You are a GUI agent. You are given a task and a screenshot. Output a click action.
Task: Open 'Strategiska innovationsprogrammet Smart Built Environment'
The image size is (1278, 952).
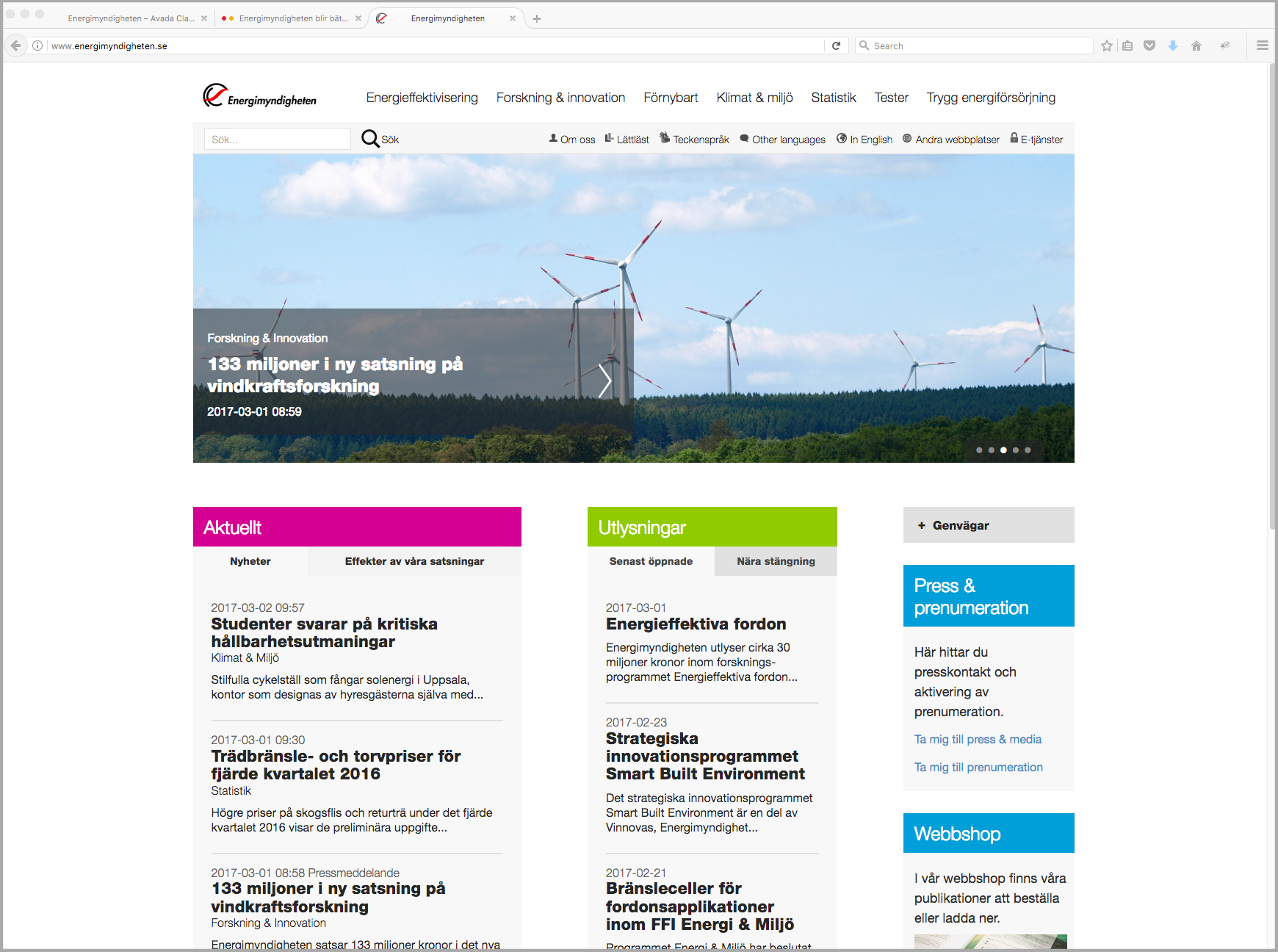[705, 756]
